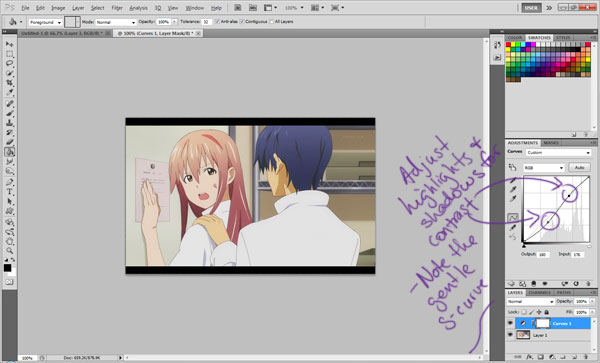This screenshot has width=600, height=363.
Task: Select the Crop tool
Action: coord(10,83)
